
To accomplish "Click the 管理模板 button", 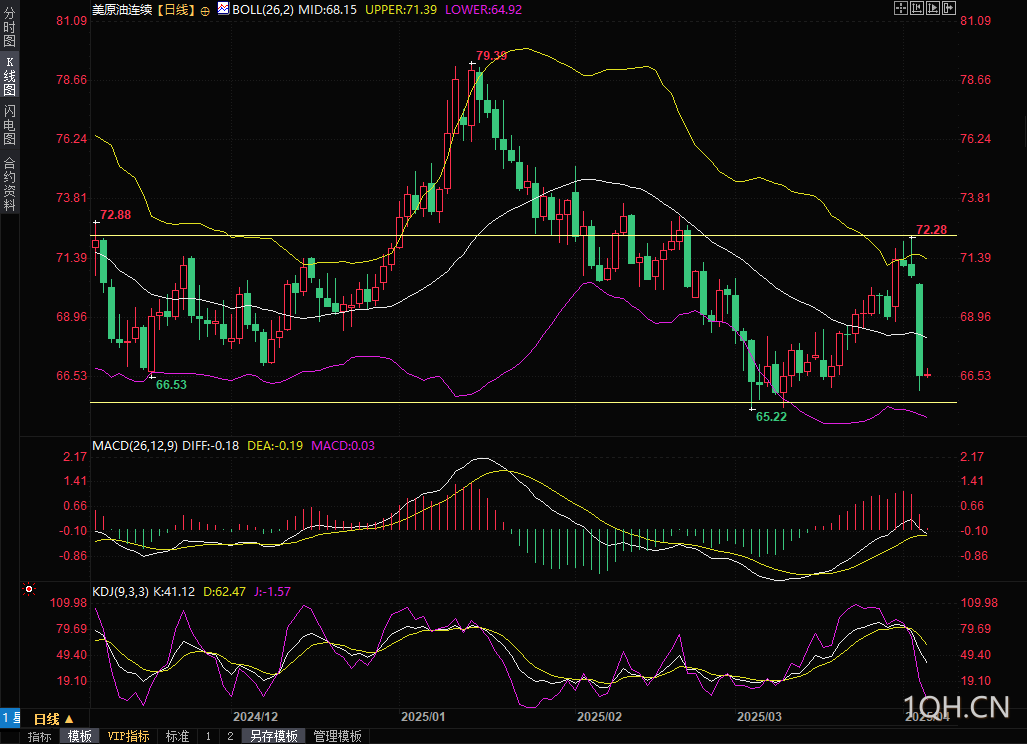I will point(337,736).
